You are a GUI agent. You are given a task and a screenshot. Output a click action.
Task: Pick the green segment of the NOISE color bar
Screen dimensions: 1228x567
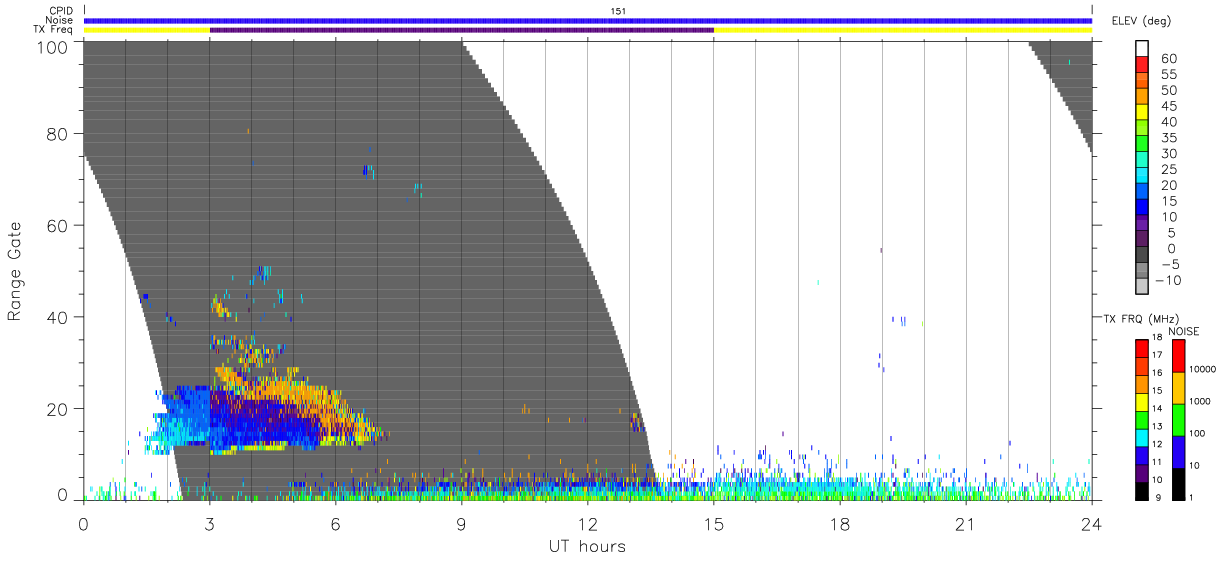coord(1179,419)
